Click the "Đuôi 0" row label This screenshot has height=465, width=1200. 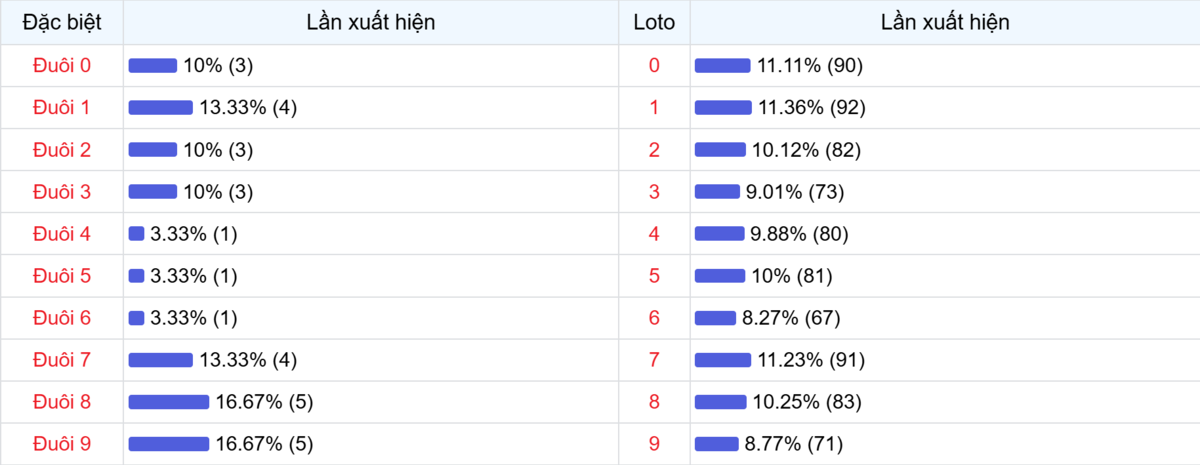[x=62, y=65]
